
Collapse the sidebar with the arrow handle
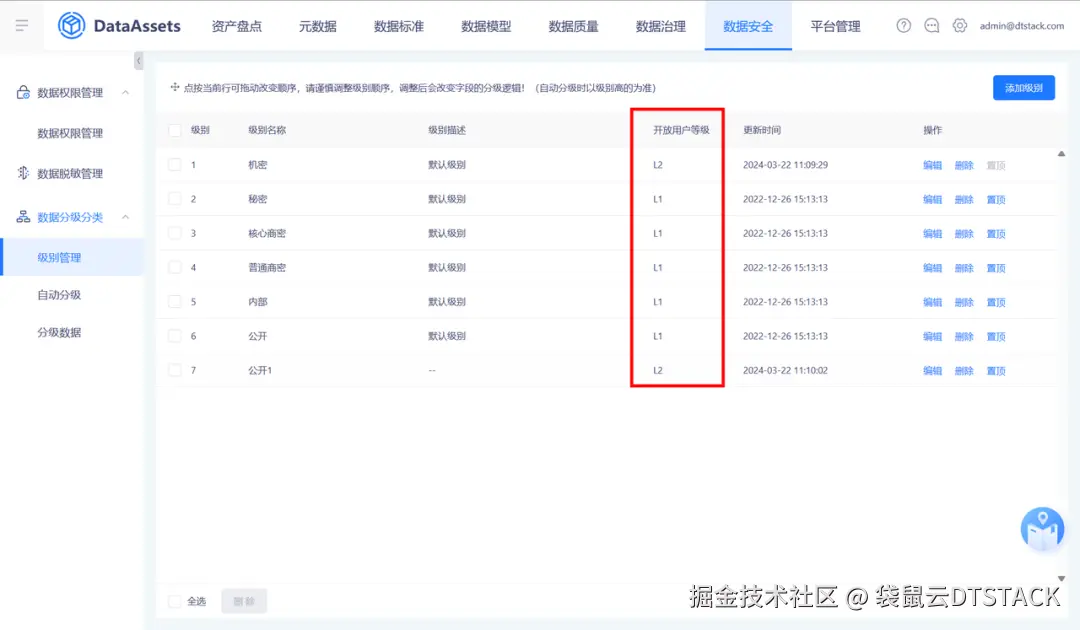138,61
